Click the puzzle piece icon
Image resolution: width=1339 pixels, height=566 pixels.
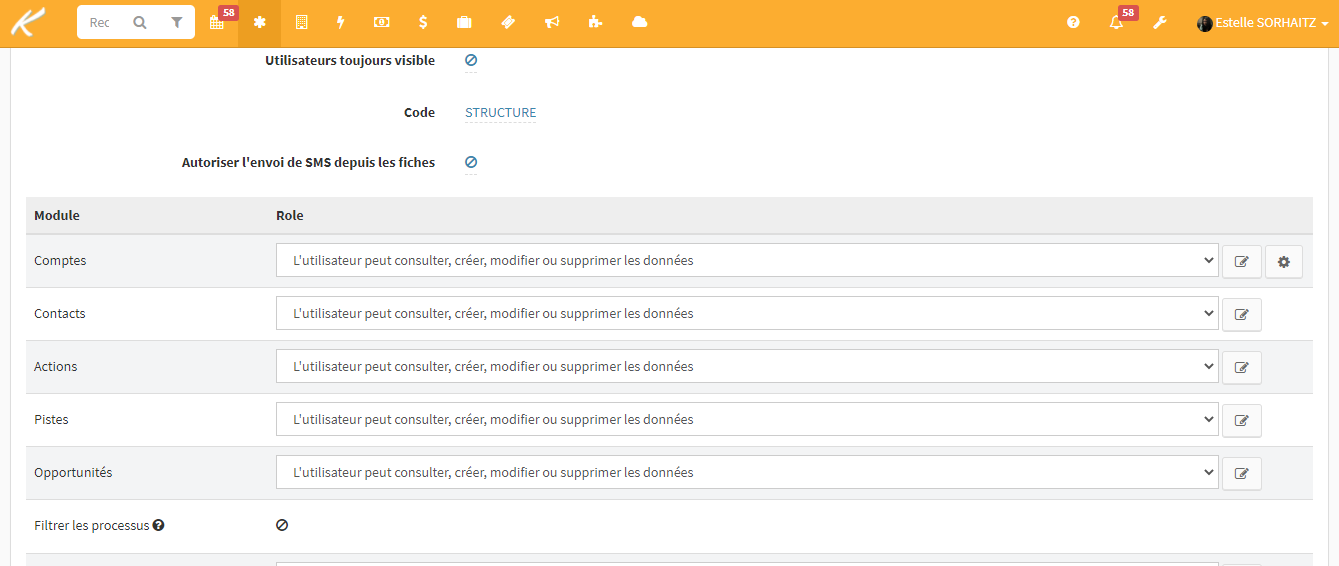tap(596, 22)
